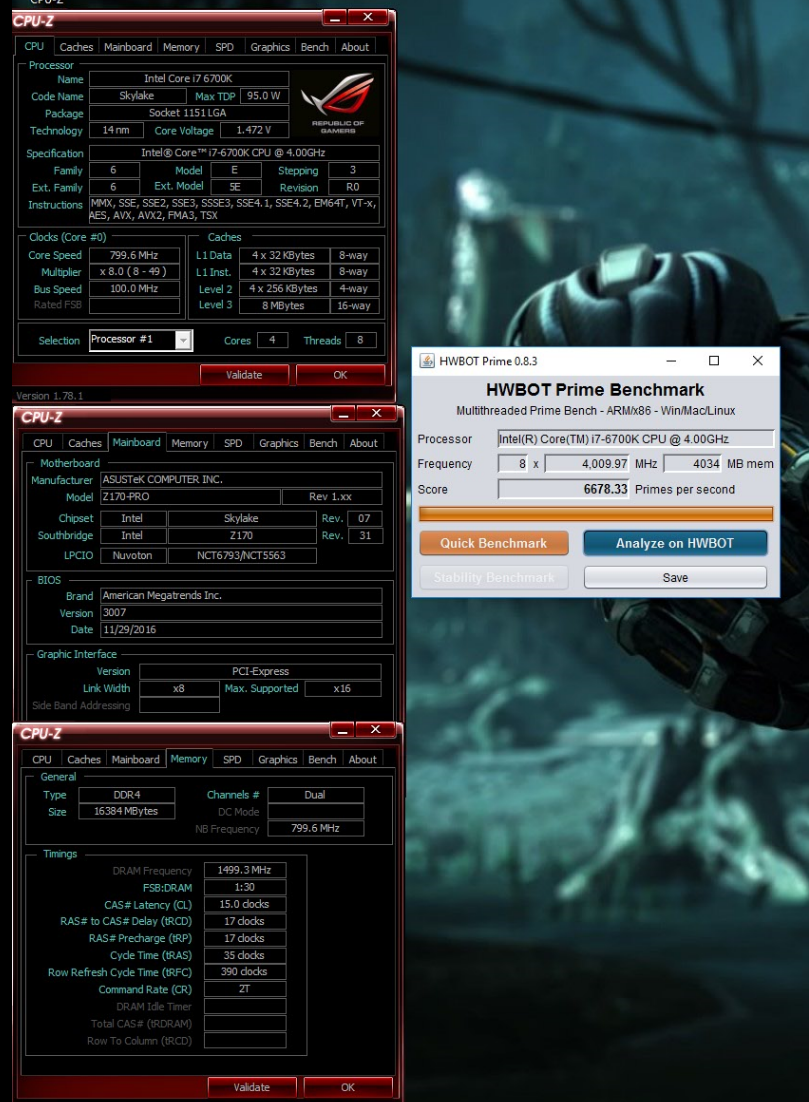Start the Quick Benchmark in HWBOT Prime

(x=493, y=543)
